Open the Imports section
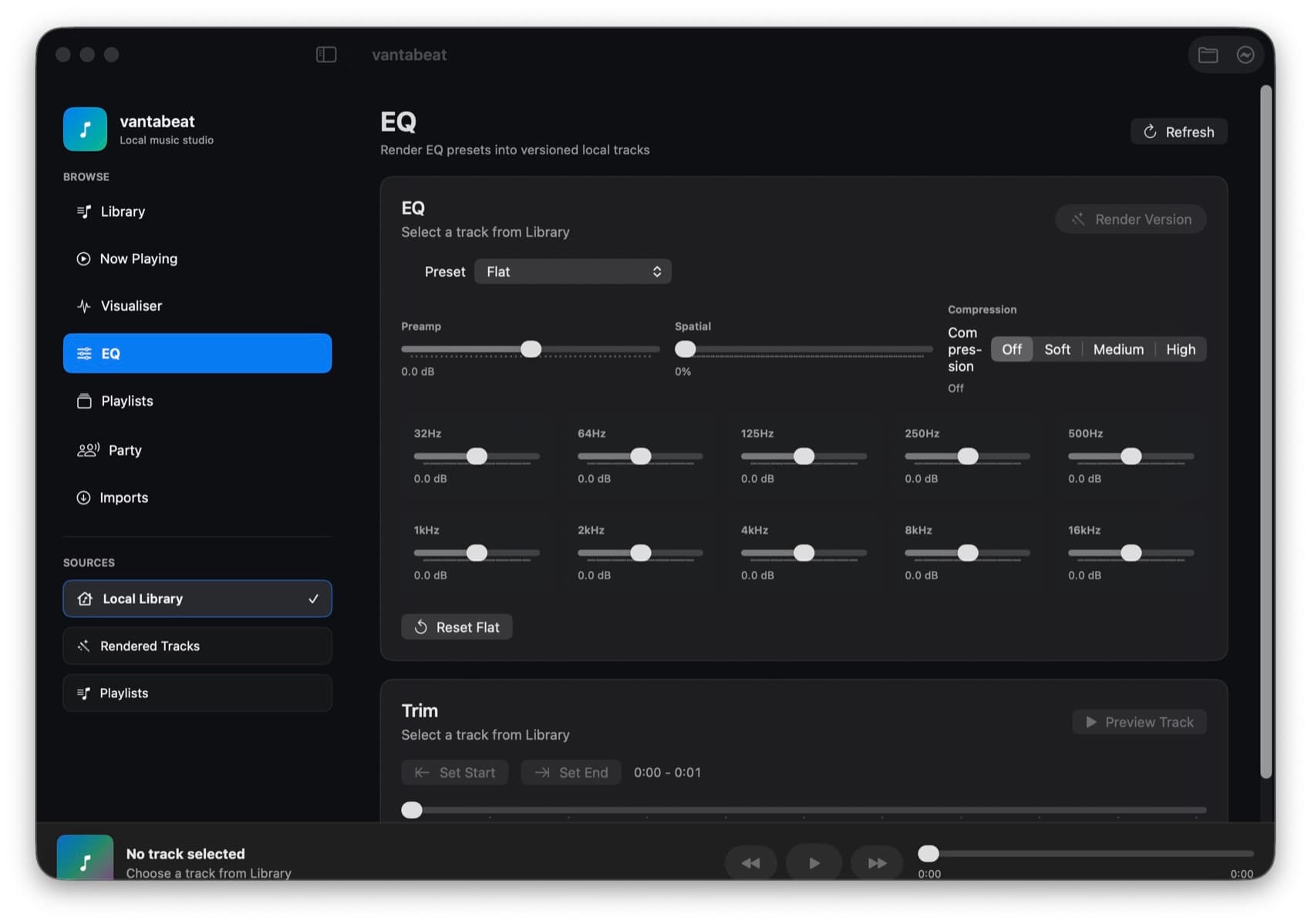The image size is (1311, 924). point(197,497)
